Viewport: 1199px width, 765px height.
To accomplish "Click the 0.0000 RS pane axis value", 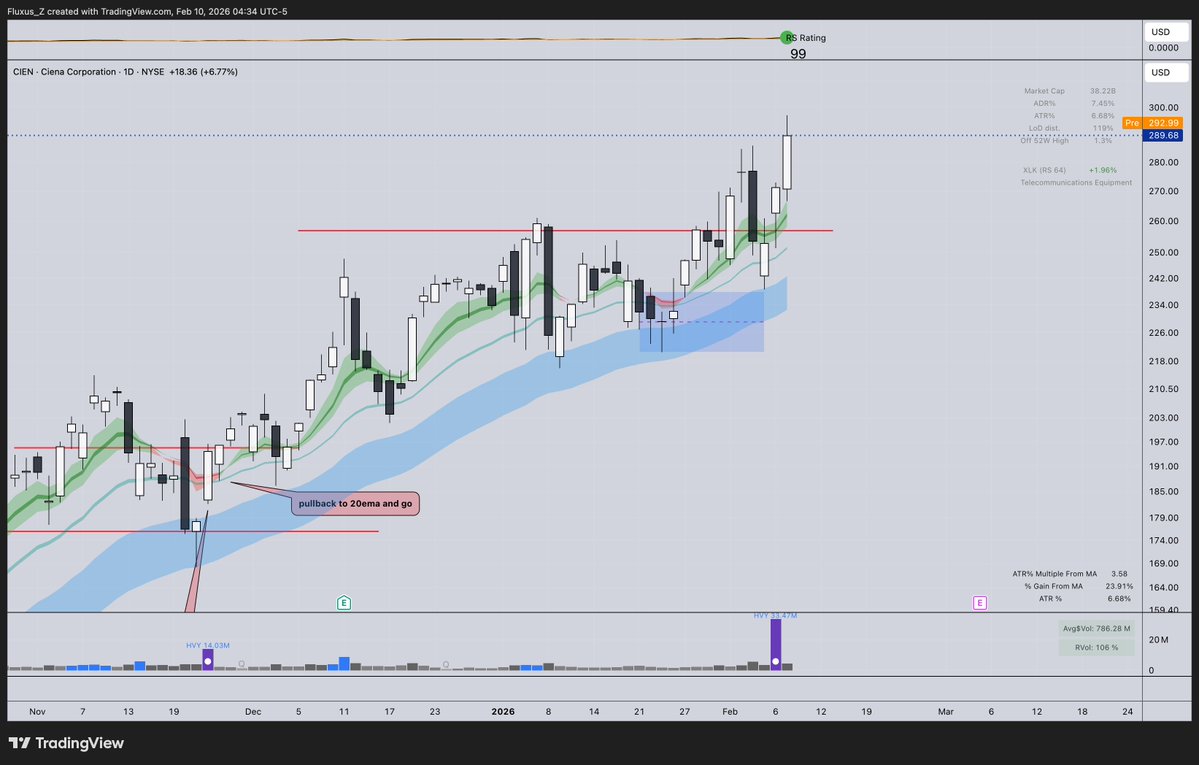I will pyautogui.click(x=1163, y=47).
